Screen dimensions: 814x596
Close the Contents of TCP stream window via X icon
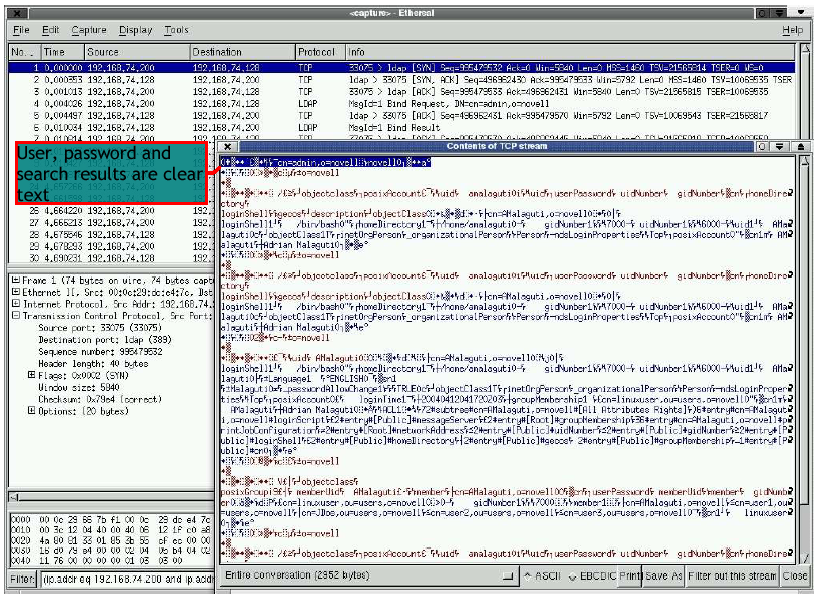pyautogui.click(x=227, y=146)
